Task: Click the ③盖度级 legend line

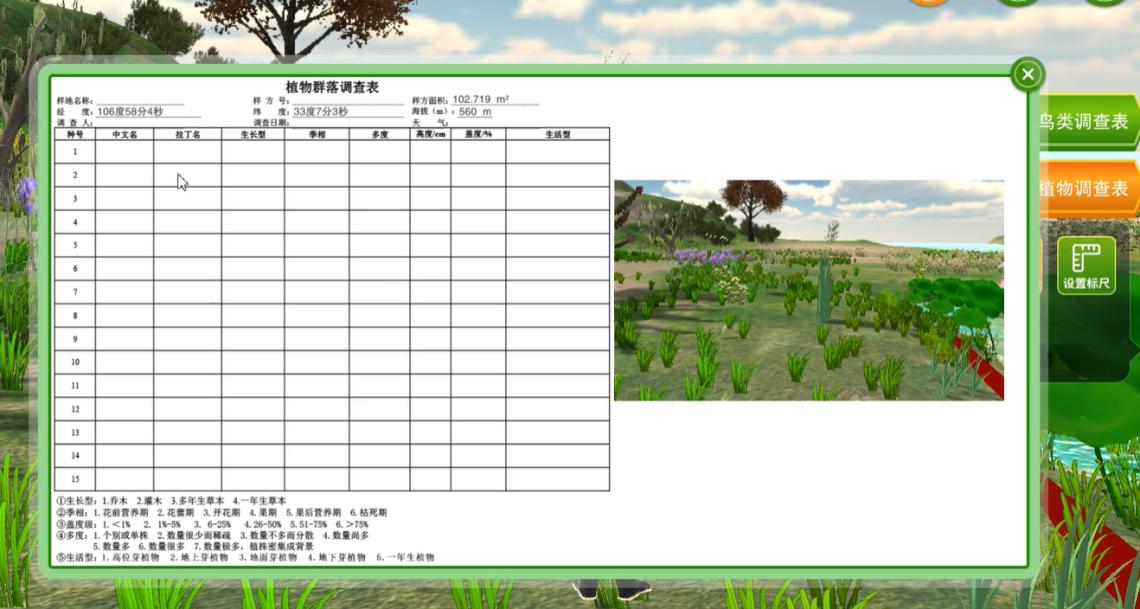Action: (x=212, y=524)
